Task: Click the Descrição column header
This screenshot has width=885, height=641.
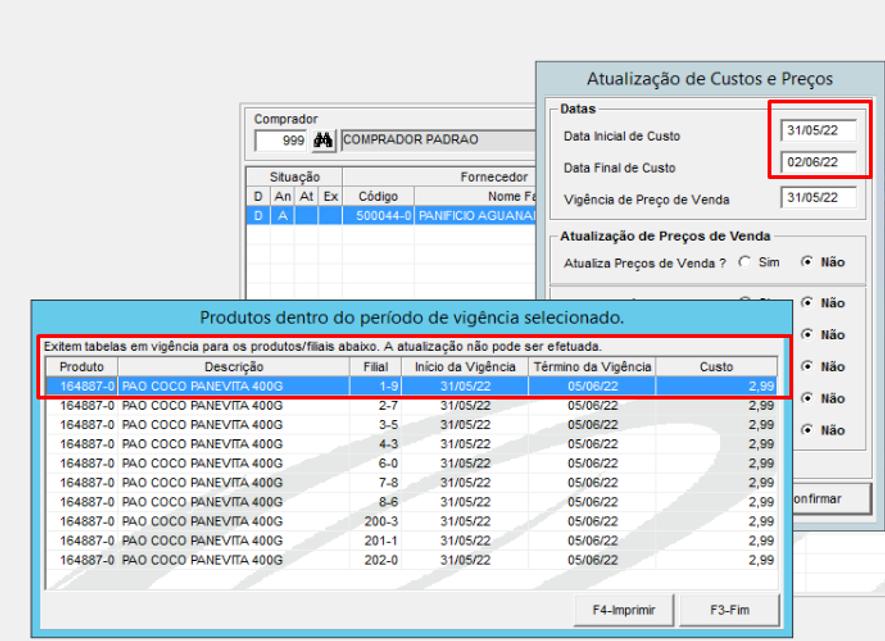Action: (x=234, y=367)
